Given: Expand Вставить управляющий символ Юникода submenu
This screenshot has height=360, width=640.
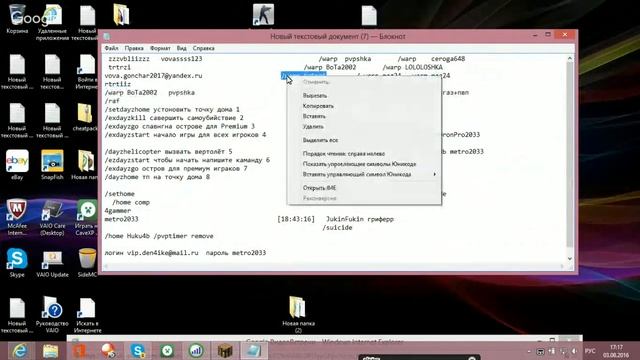Looking at the screenshot, I should (364, 174).
